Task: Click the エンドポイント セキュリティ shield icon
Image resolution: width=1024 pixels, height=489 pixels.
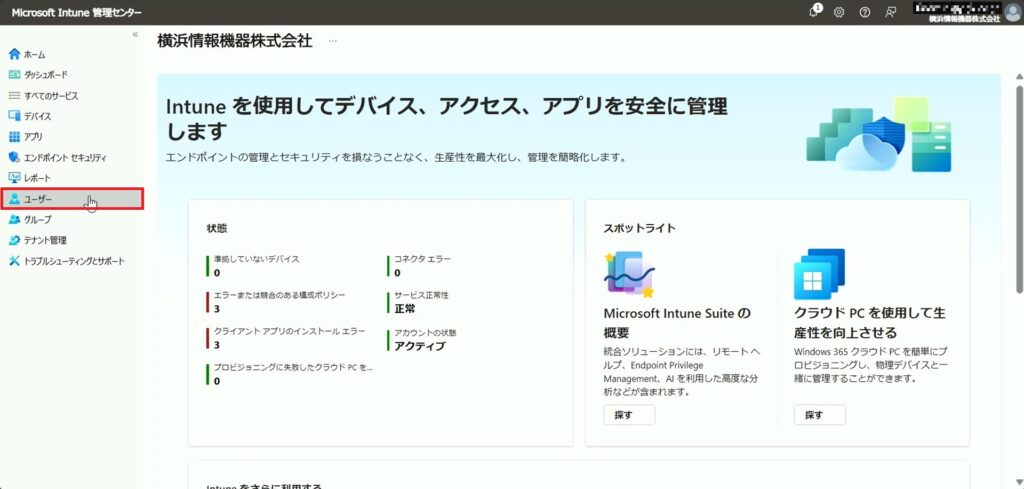Action: click(14, 157)
